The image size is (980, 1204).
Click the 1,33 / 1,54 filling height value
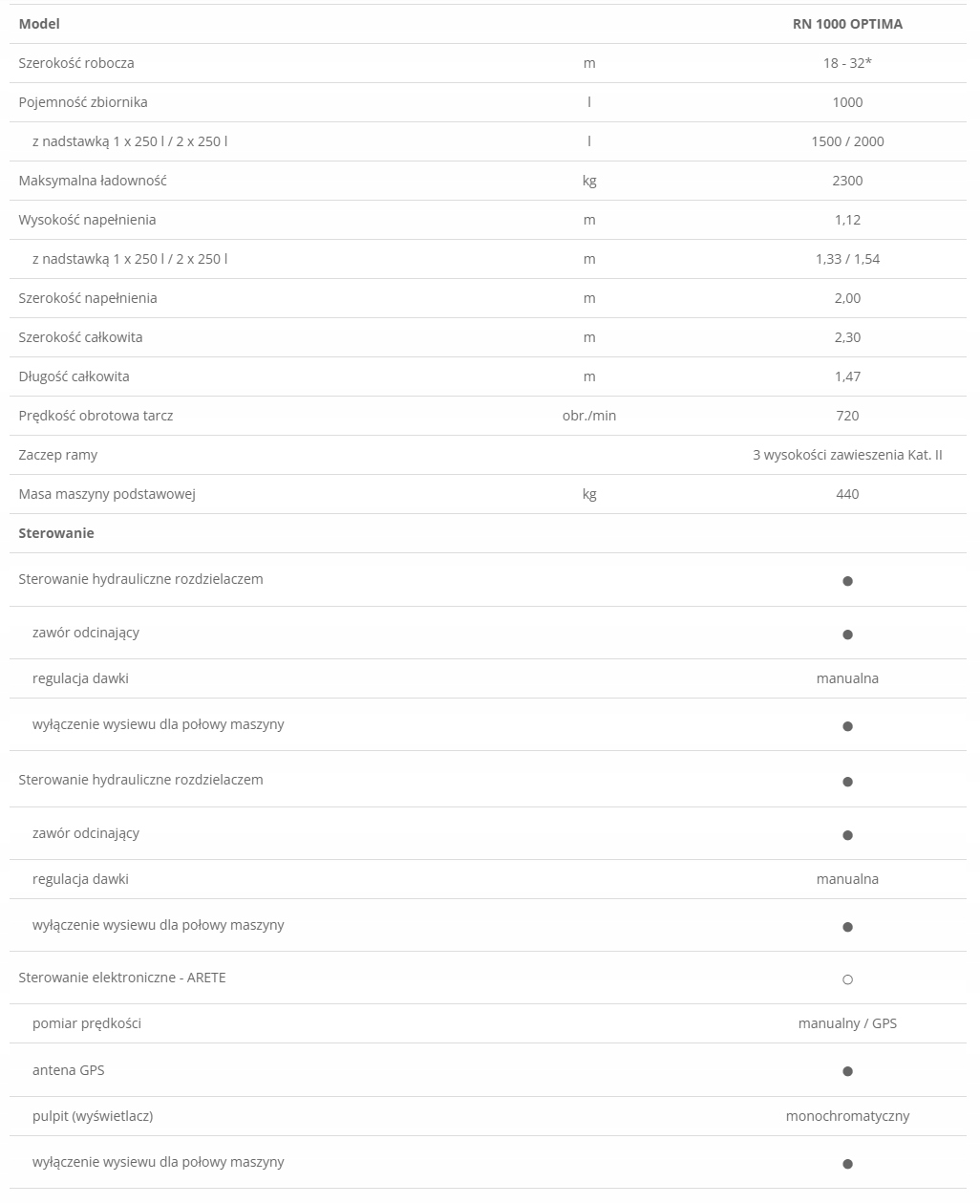tap(847, 259)
